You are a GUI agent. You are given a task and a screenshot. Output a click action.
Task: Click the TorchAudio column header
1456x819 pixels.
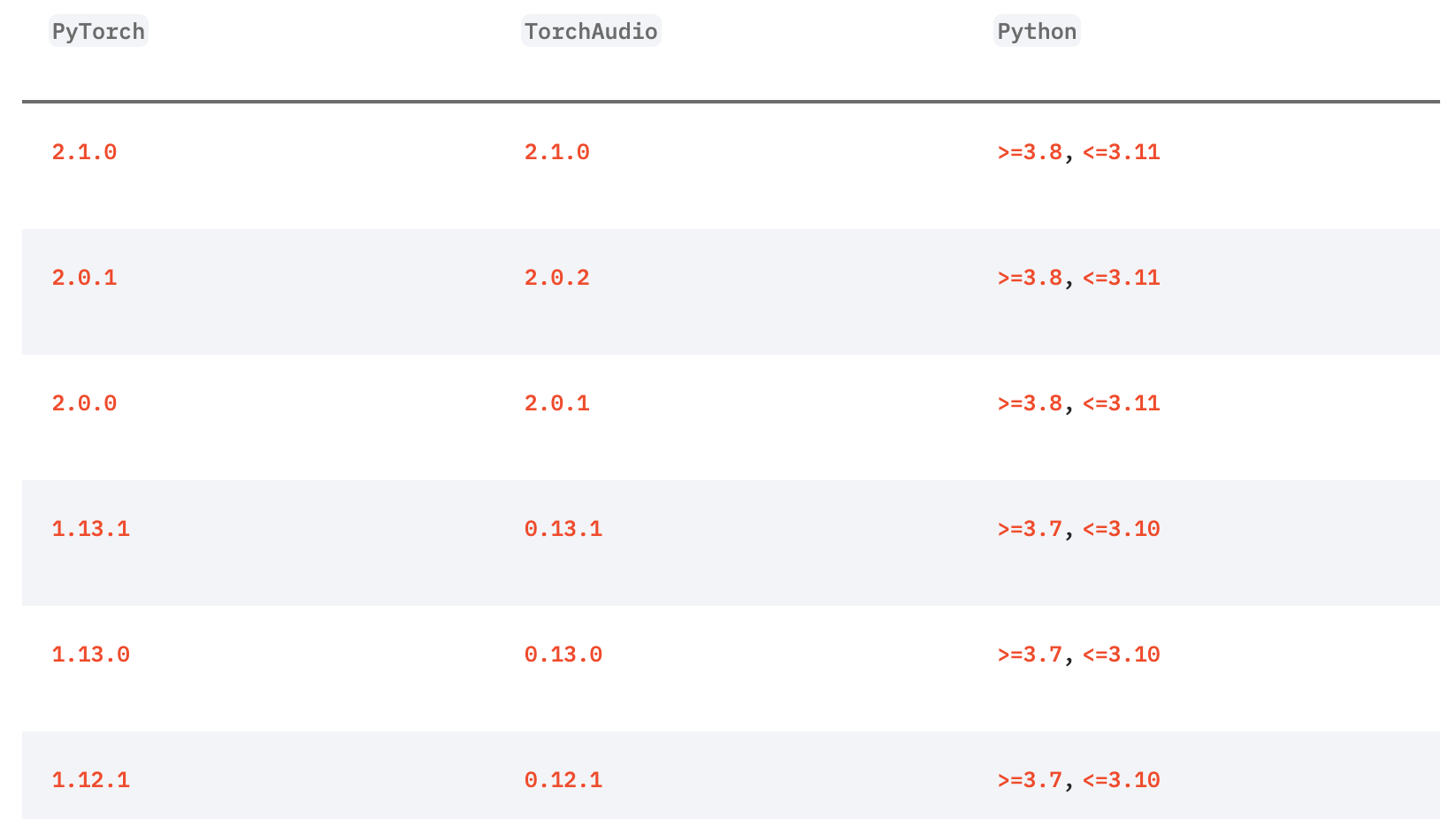tap(591, 32)
